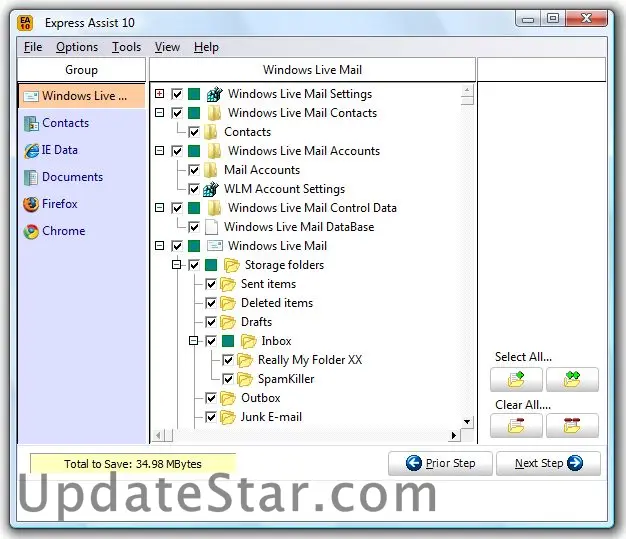The image size is (626, 539).
Task: Click the Windows Live Mail envelope icon
Action: [214, 246]
